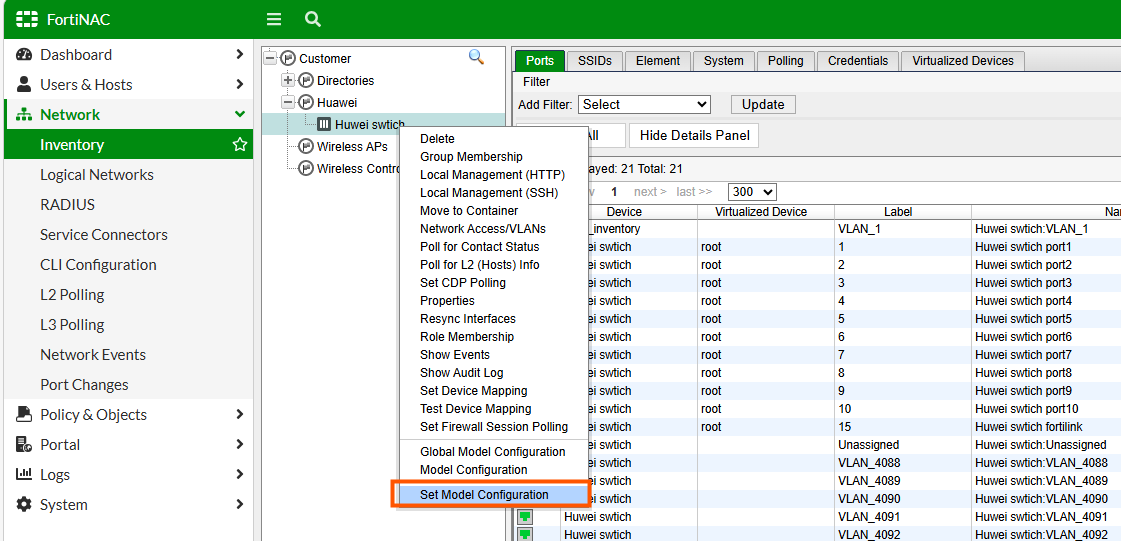1121x541 pixels.
Task: Open the search magnifier in top bar
Action: [x=312, y=19]
